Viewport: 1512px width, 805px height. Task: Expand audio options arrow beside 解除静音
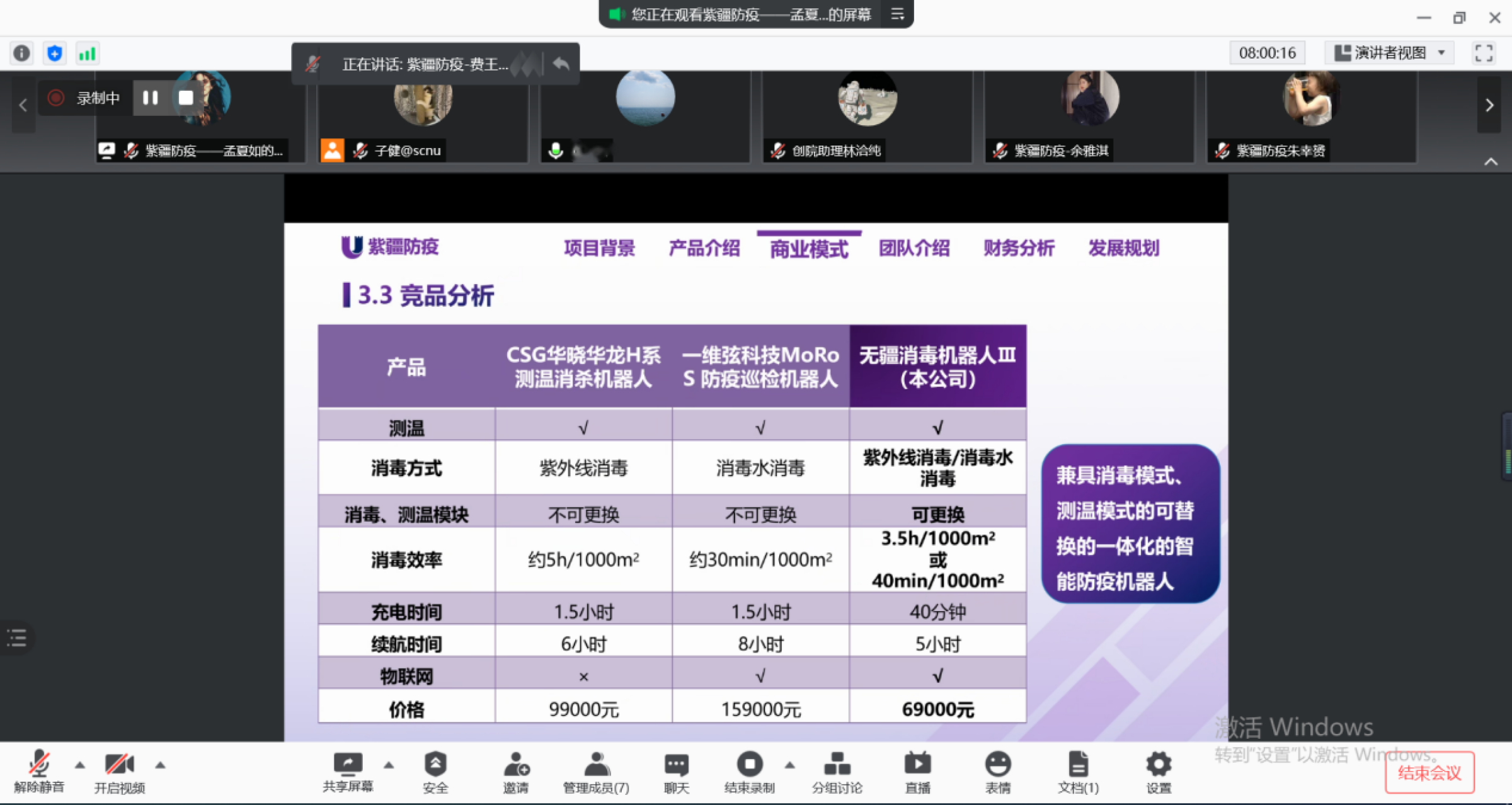80,765
